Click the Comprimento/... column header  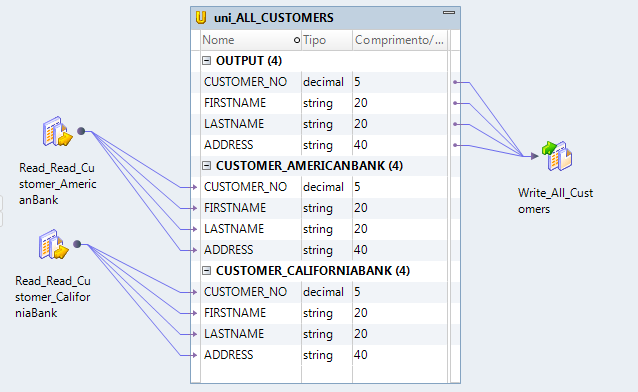400,40
